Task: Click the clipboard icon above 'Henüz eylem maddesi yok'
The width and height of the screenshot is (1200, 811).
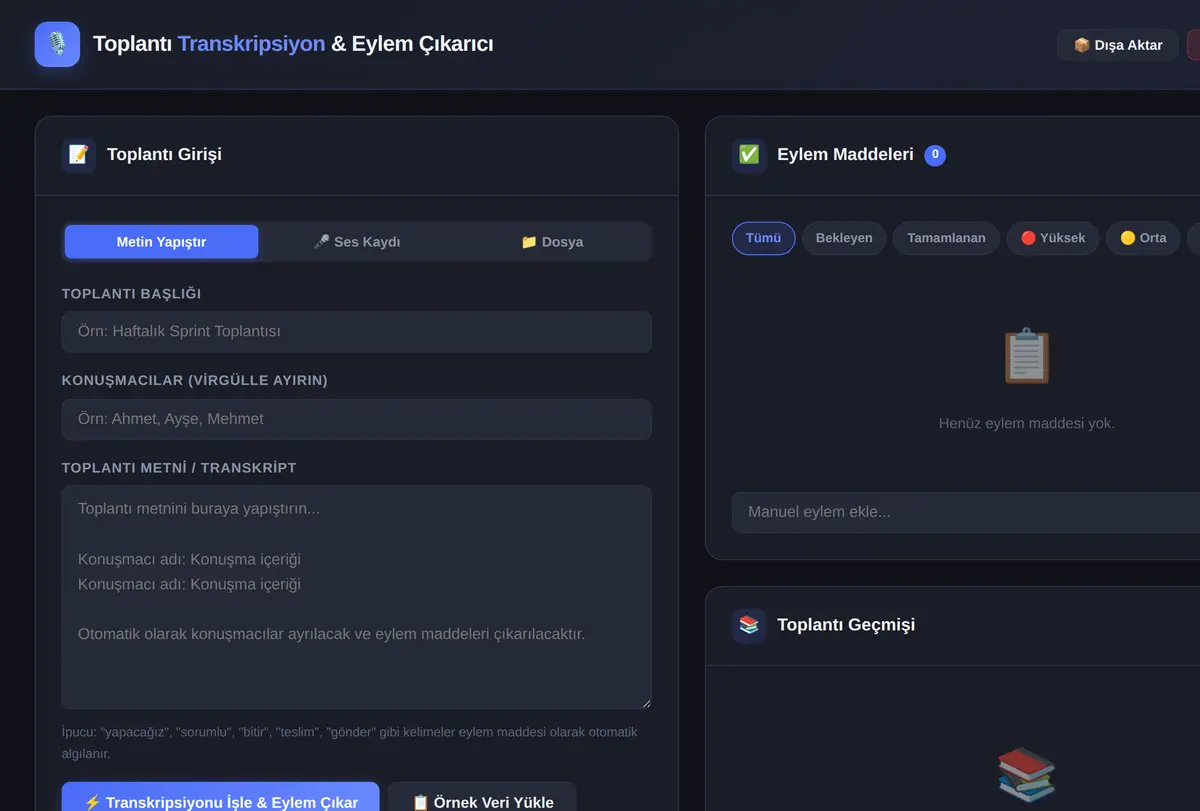Action: 1026,356
